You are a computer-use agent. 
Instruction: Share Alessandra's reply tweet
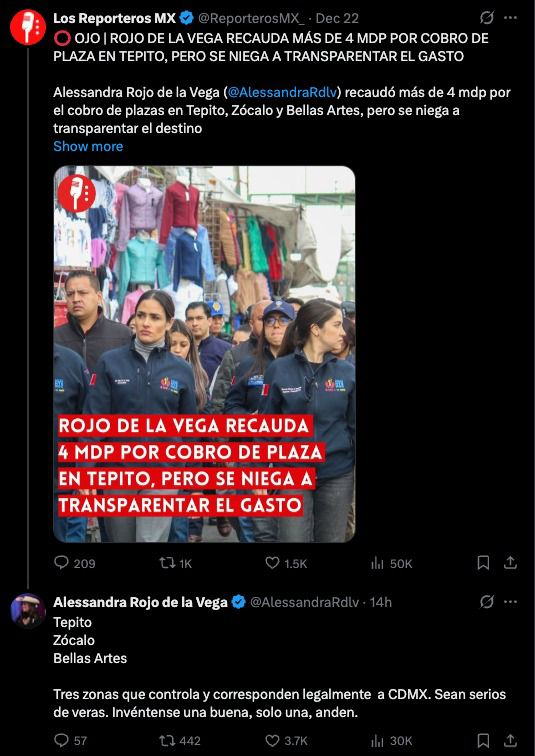click(x=510, y=740)
